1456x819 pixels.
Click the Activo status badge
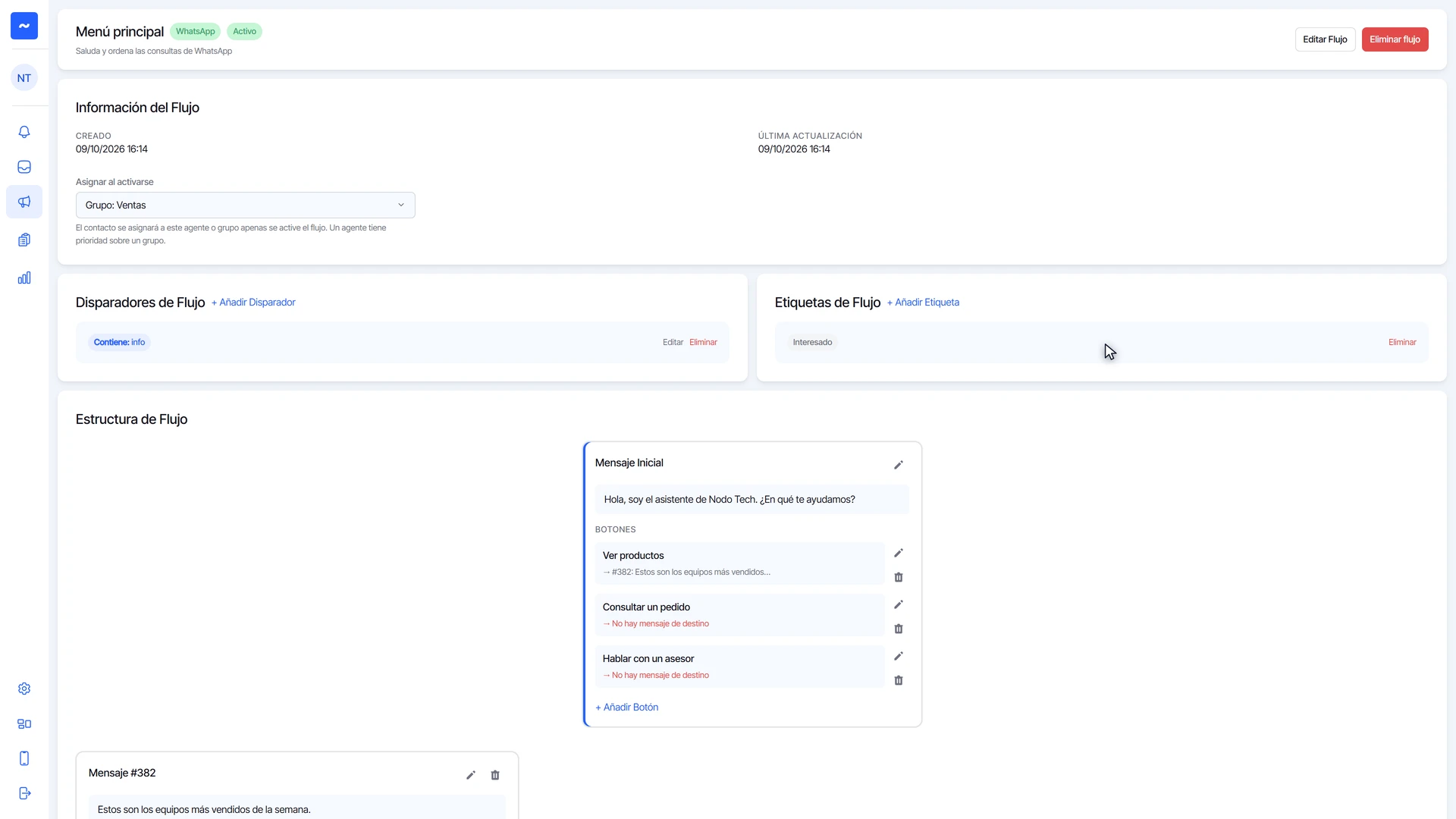[244, 32]
